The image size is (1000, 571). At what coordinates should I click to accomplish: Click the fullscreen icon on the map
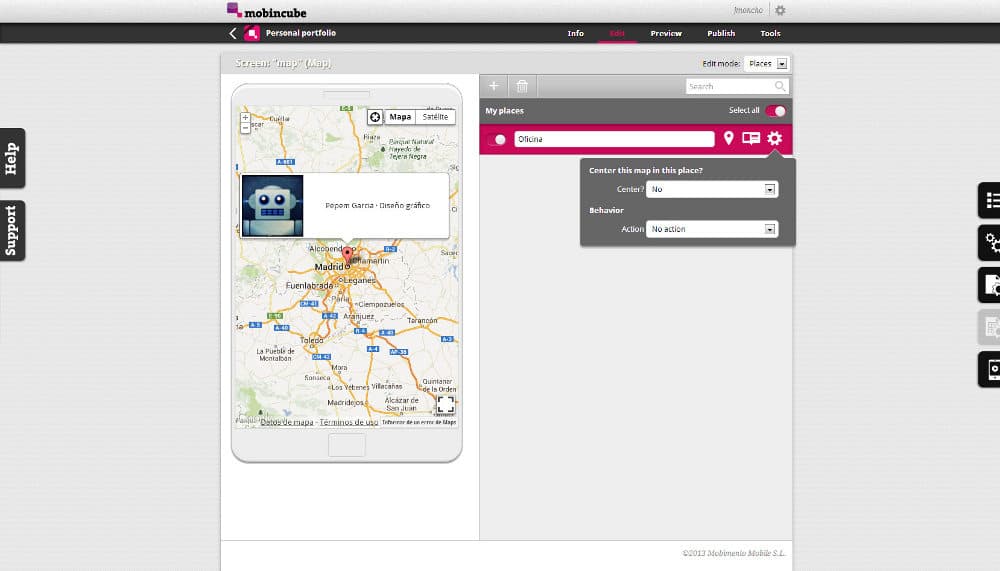(x=445, y=404)
